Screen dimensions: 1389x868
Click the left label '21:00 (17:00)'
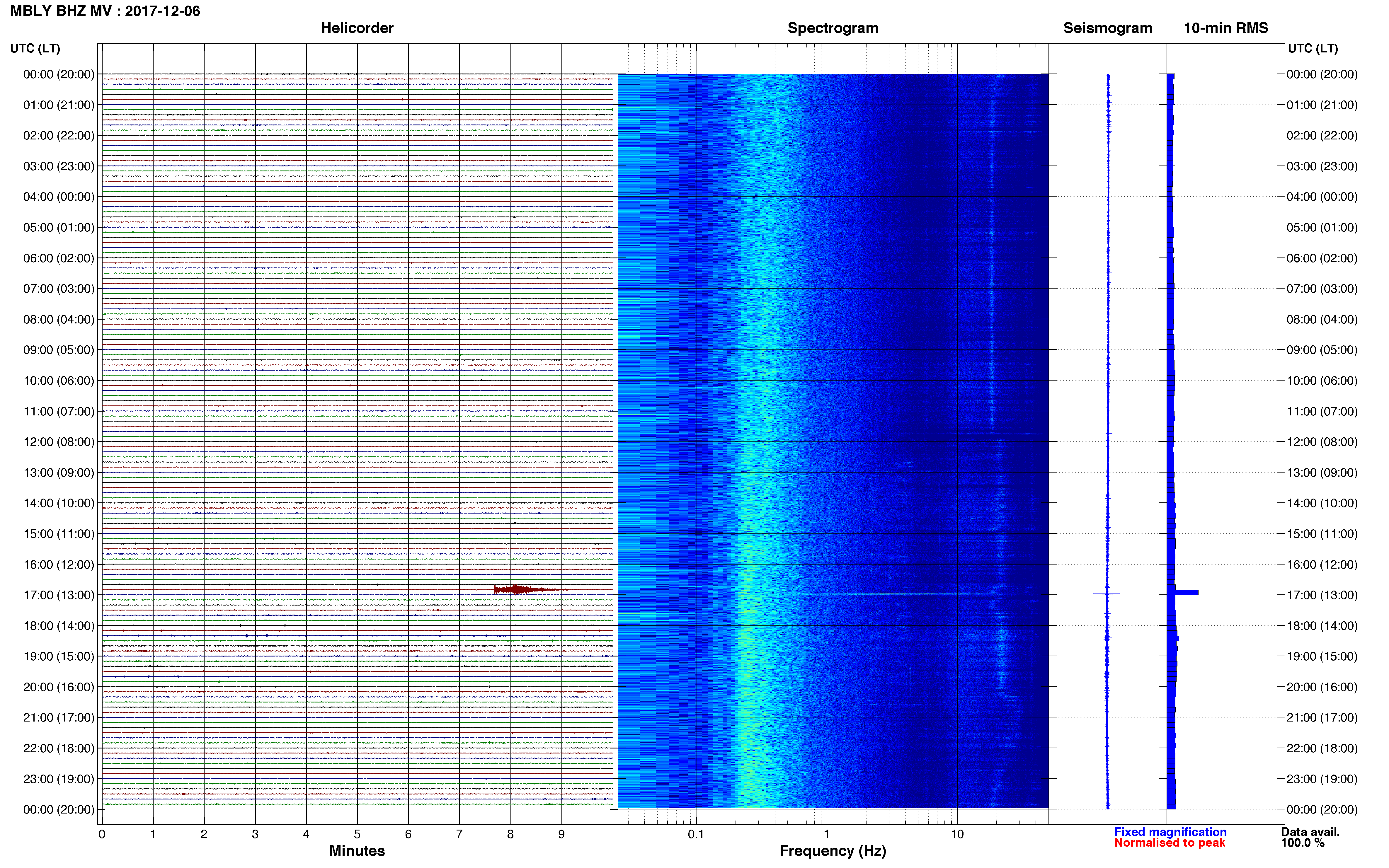click(59, 718)
